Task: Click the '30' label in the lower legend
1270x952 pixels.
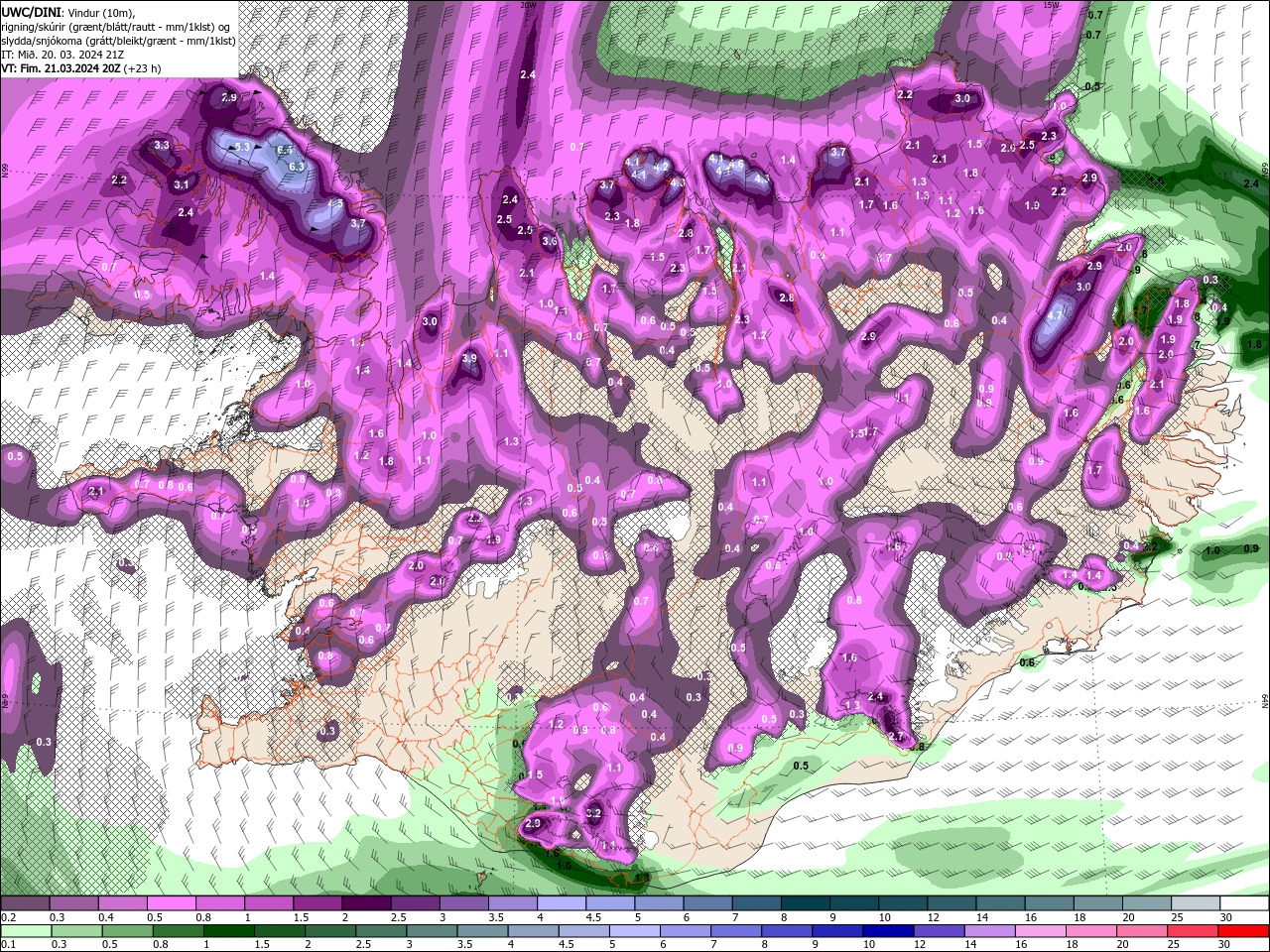Action: (x=1226, y=944)
